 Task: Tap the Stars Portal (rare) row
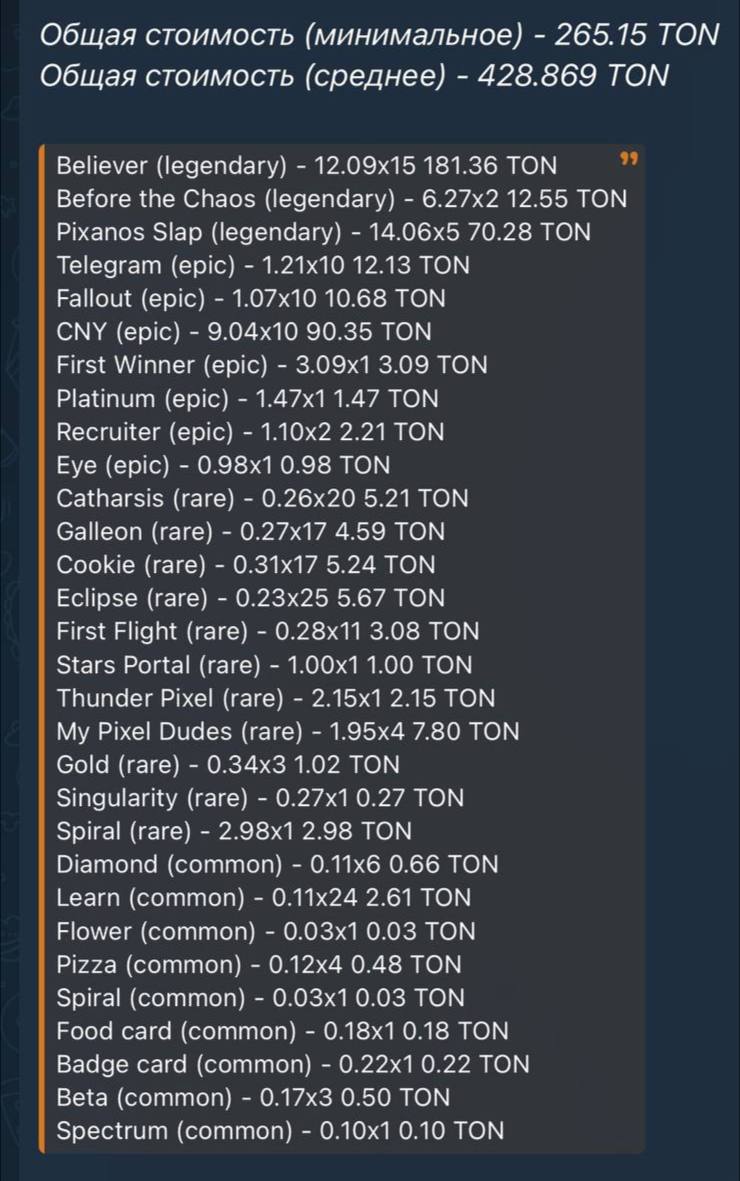point(265,665)
